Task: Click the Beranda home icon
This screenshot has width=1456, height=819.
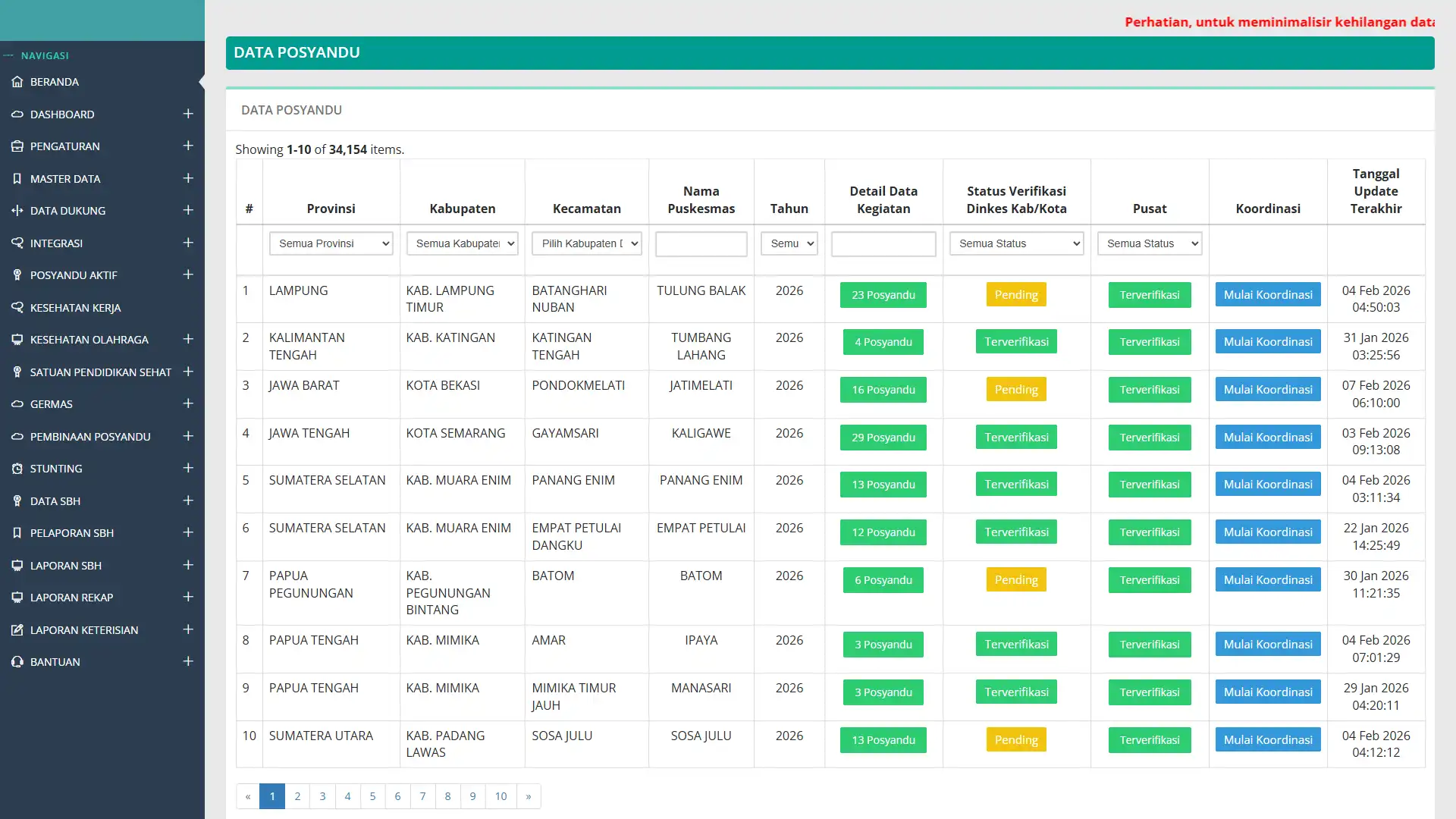Action: click(x=17, y=82)
